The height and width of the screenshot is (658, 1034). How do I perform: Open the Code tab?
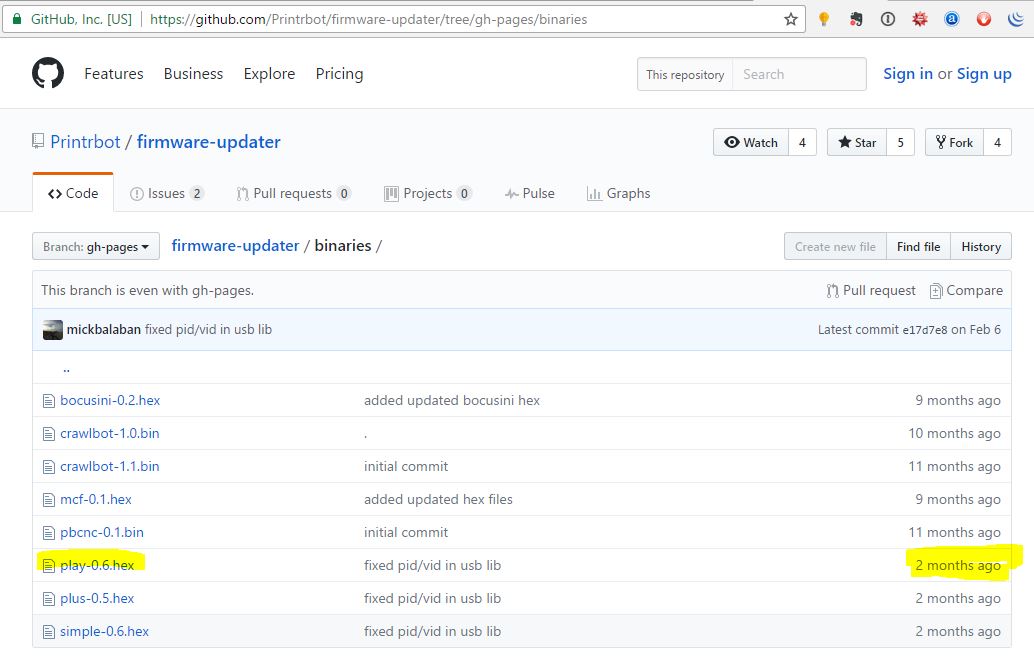click(73, 193)
